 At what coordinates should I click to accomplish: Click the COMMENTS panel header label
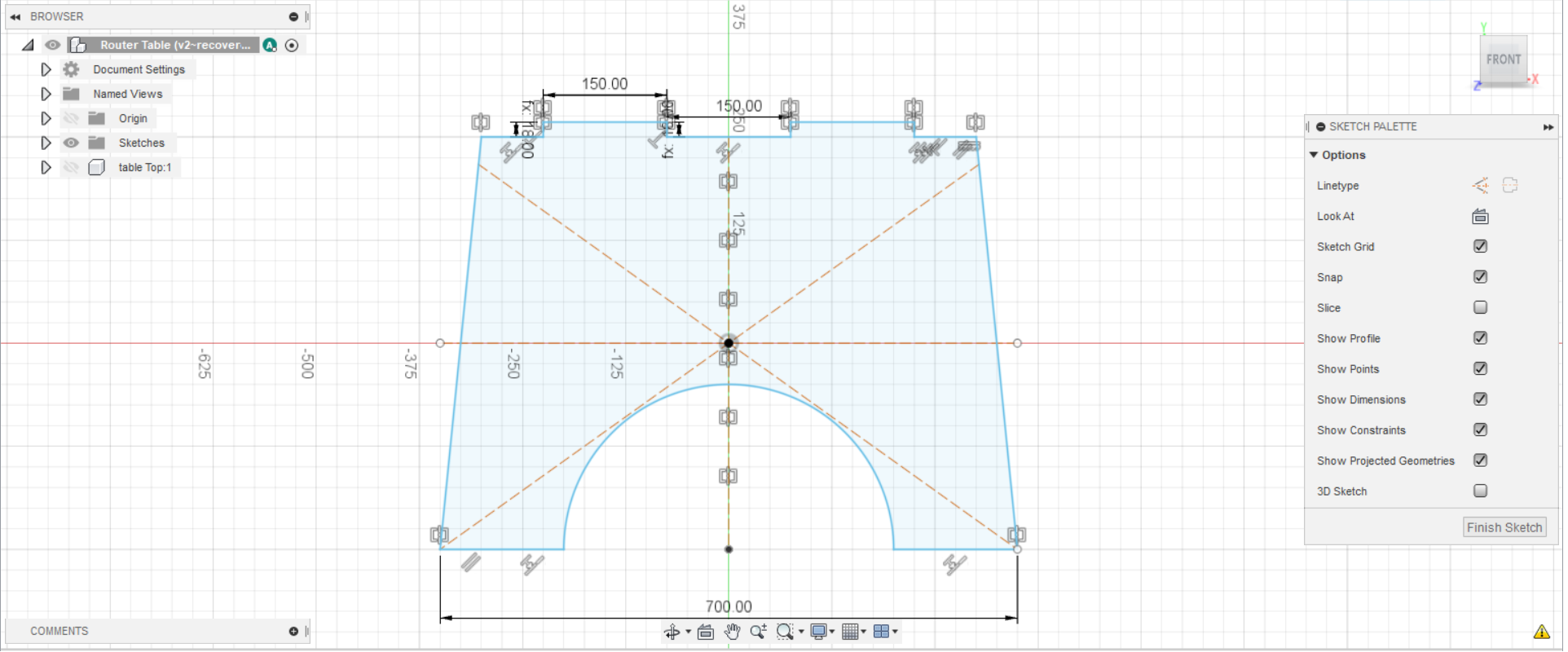tap(59, 632)
